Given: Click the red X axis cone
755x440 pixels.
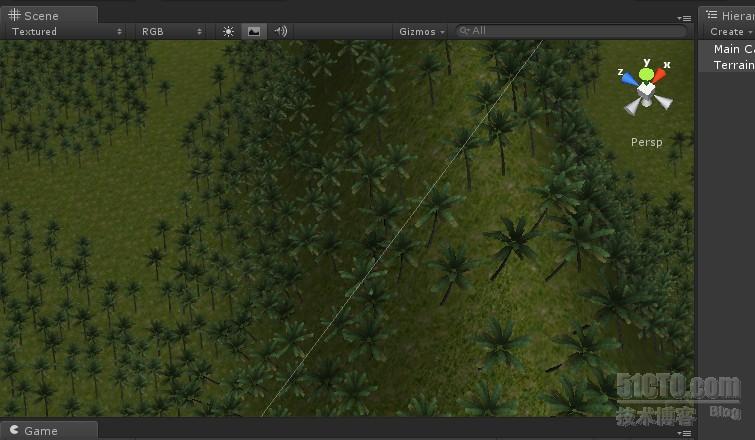Looking at the screenshot, I should pos(660,75).
